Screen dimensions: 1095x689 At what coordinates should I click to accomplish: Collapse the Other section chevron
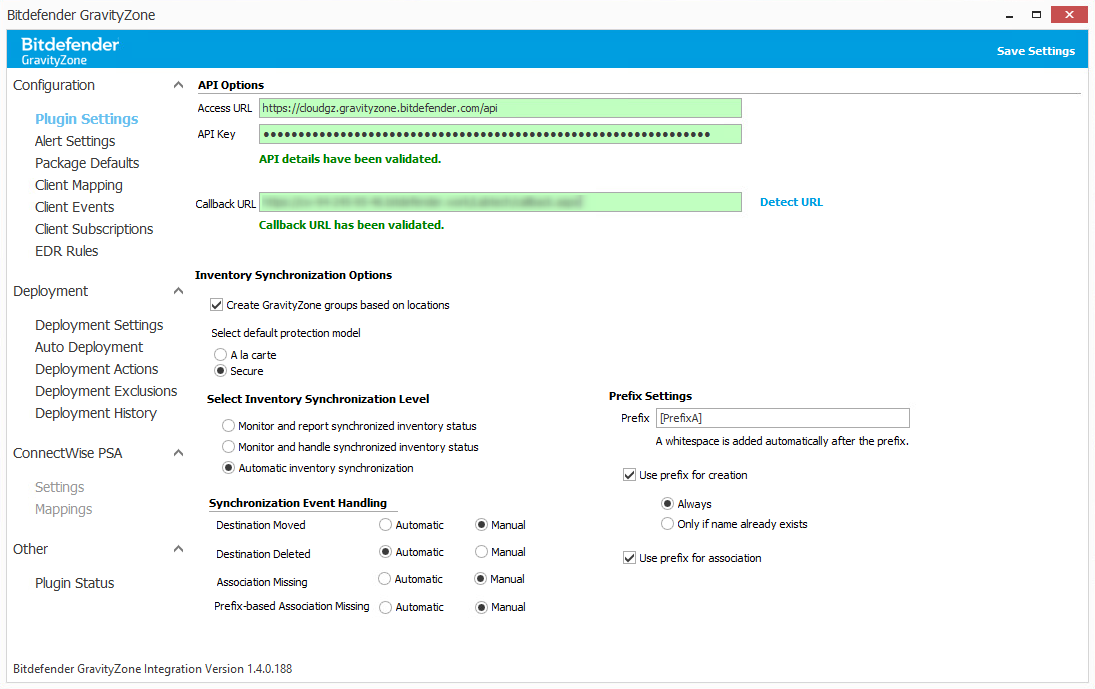[179, 550]
